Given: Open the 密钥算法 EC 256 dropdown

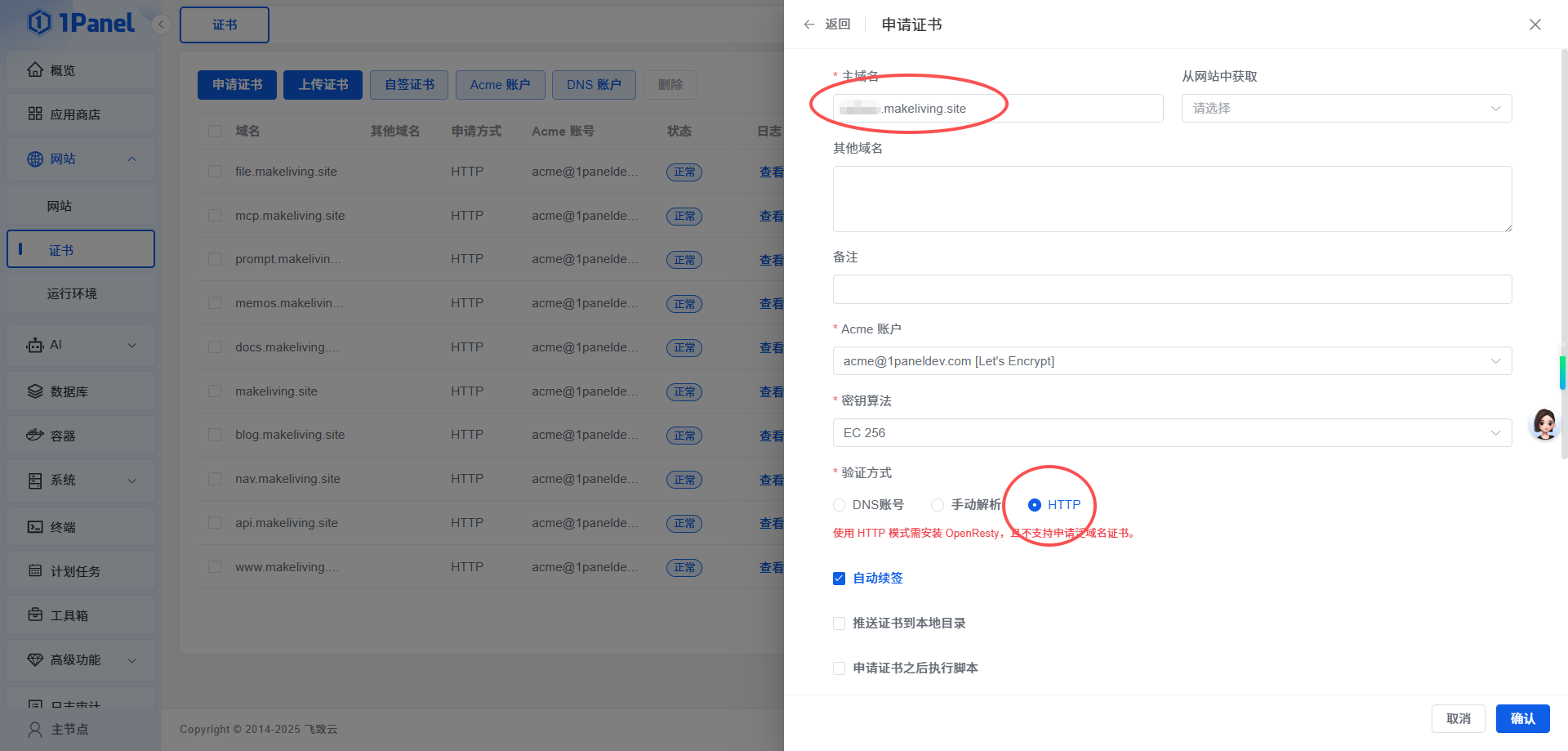Looking at the screenshot, I should tap(1171, 433).
